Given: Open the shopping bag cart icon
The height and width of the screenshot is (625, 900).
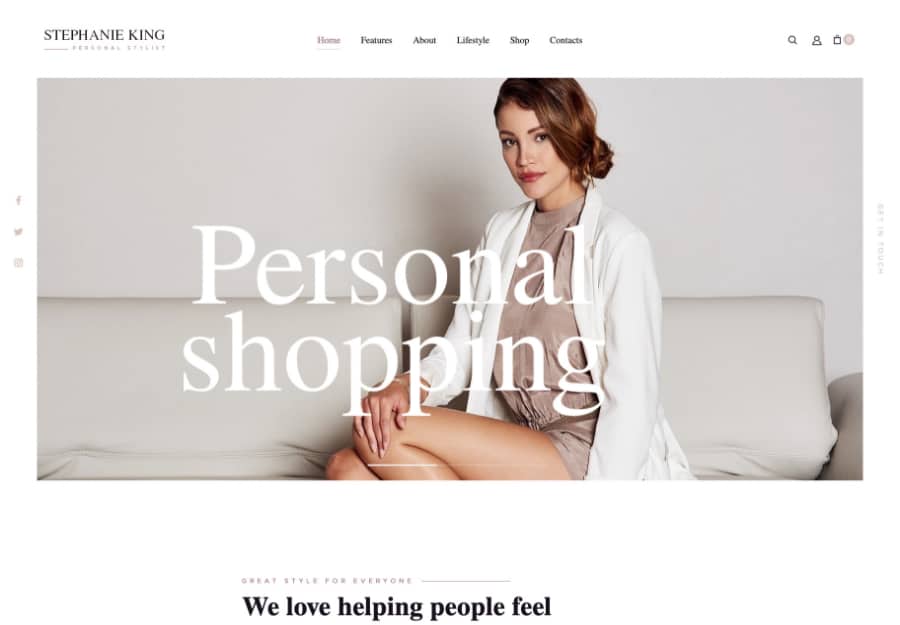Looking at the screenshot, I should [x=837, y=40].
